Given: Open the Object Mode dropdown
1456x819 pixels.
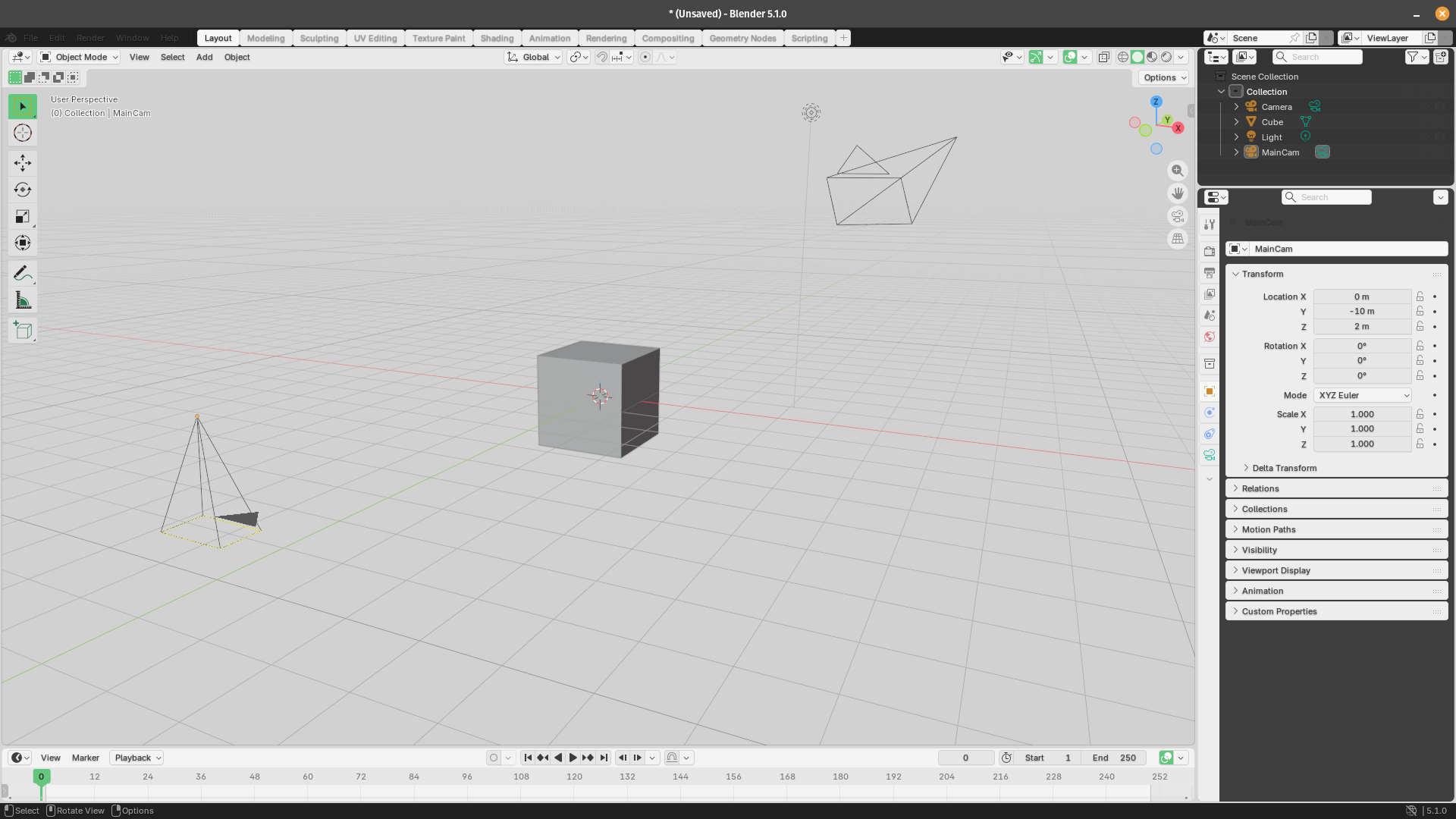Looking at the screenshot, I should coord(80,57).
